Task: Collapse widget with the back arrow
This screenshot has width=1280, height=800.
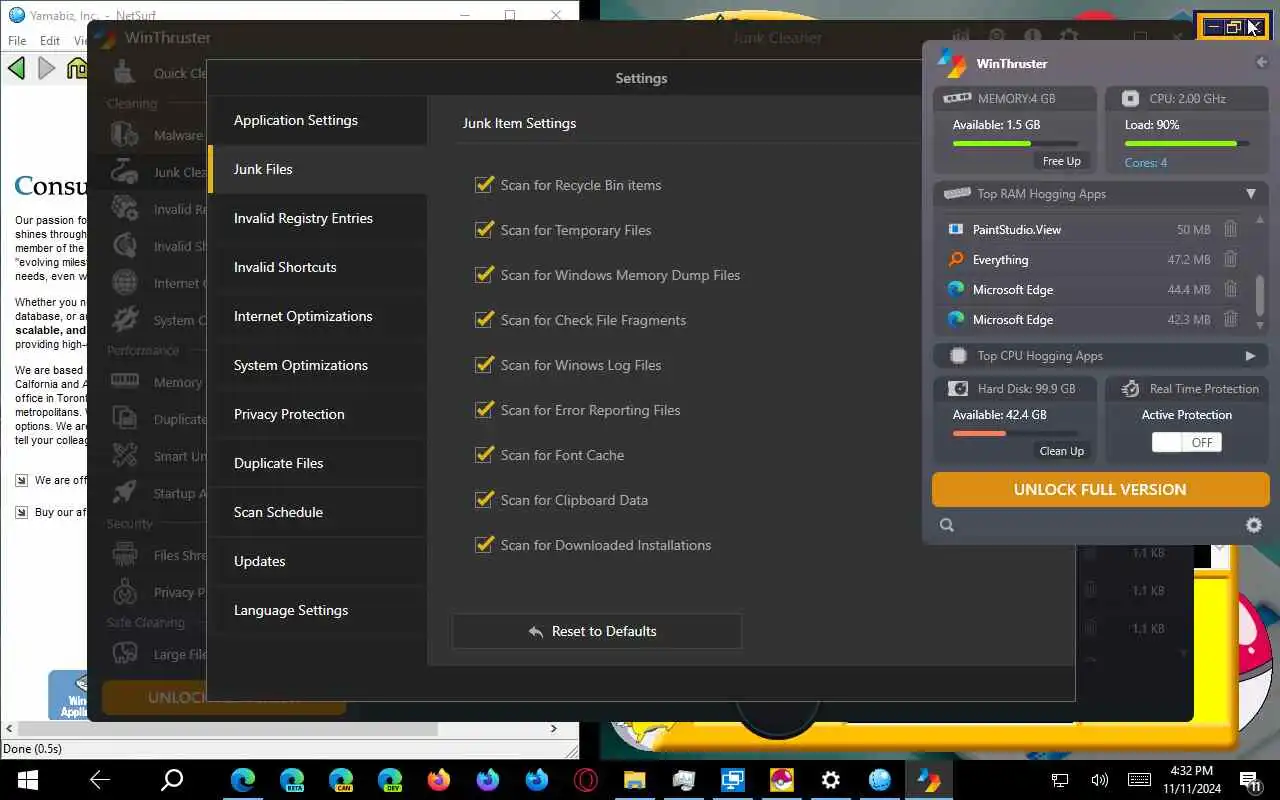Action: pyautogui.click(x=1261, y=63)
